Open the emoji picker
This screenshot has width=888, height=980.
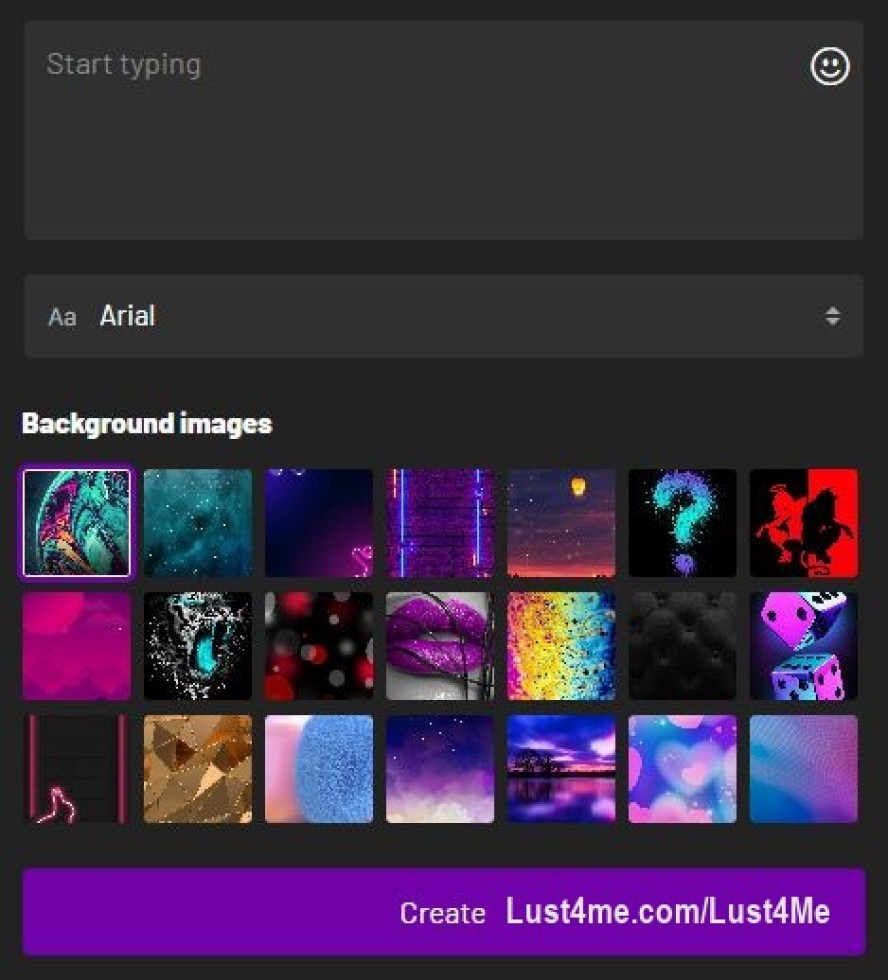(830, 68)
